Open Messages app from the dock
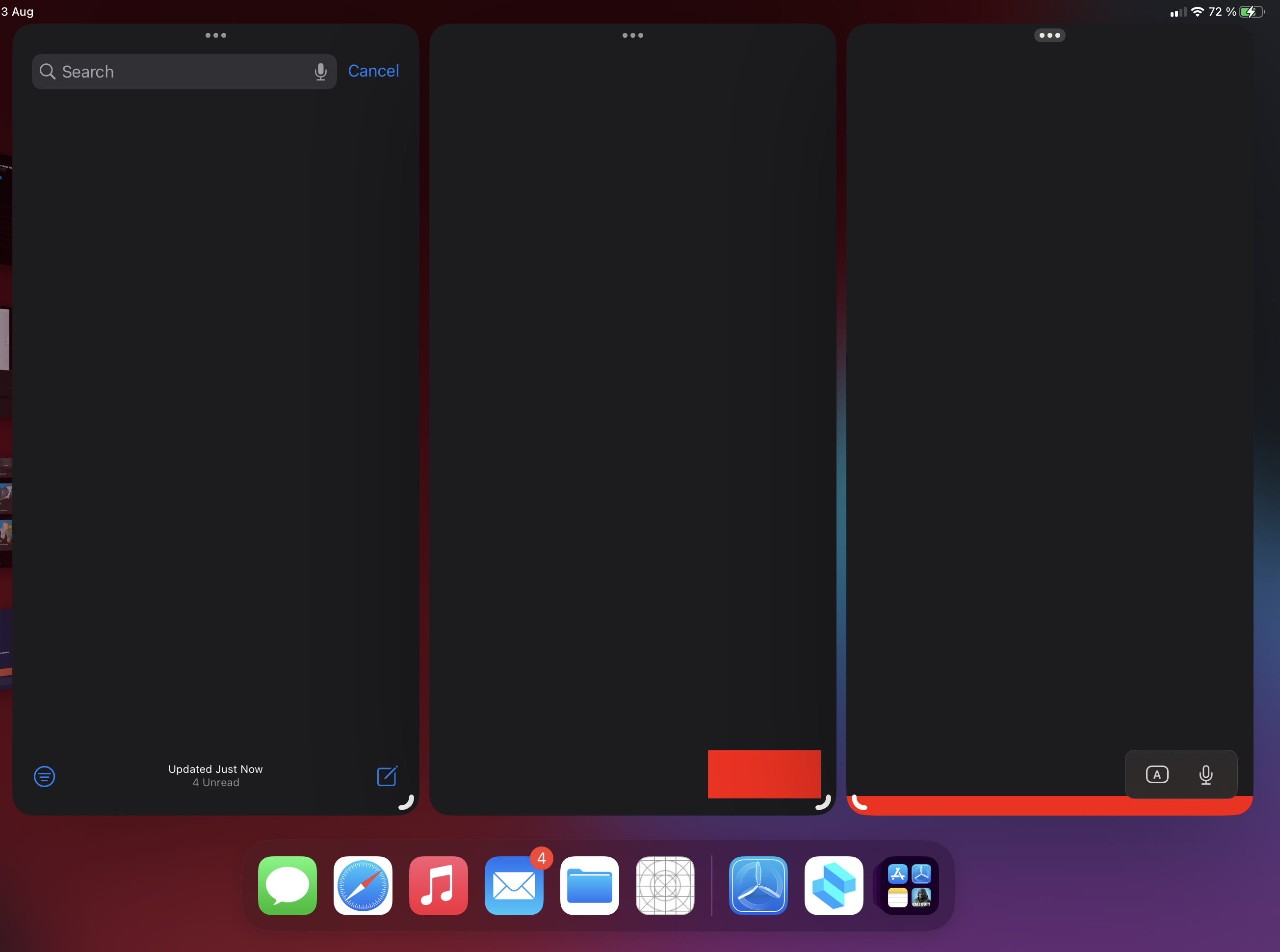Image resolution: width=1280 pixels, height=952 pixels. pyautogui.click(x=287, y=886)
